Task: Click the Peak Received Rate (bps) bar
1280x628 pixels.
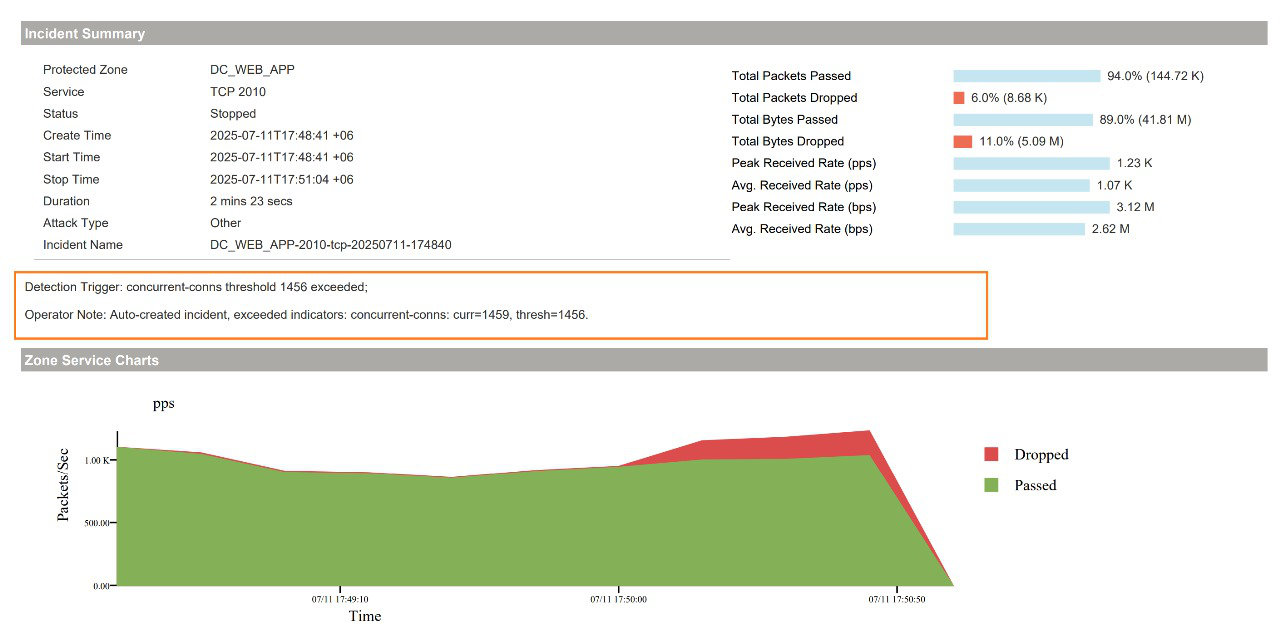Action: click(1031, 207)
